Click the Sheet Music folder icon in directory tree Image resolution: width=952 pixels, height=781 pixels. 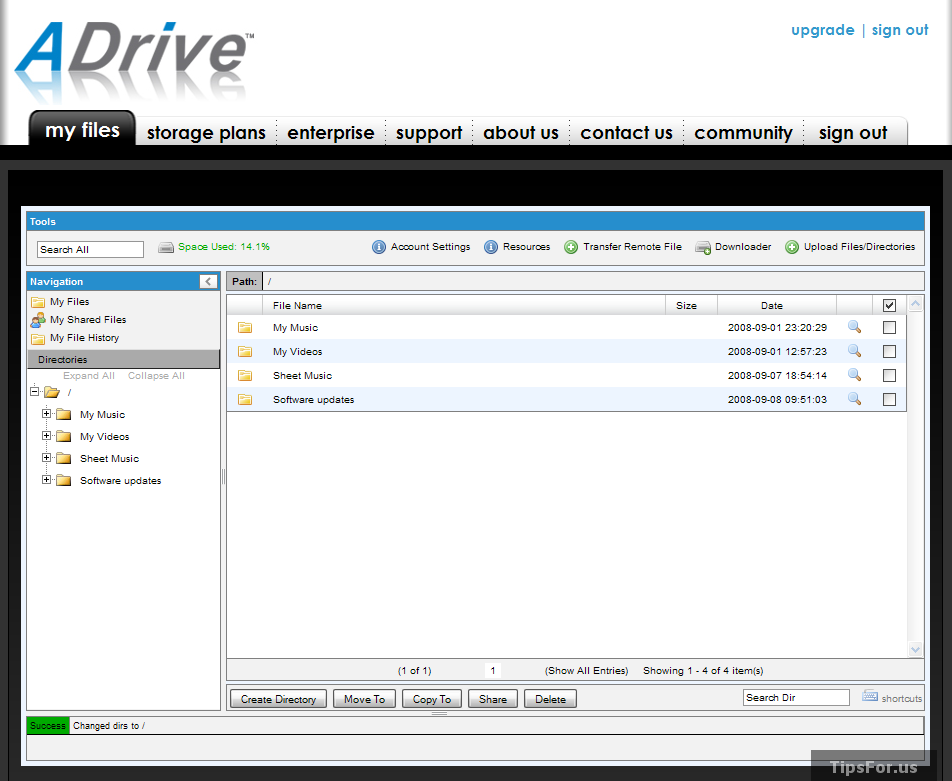[x=64, y=459]
